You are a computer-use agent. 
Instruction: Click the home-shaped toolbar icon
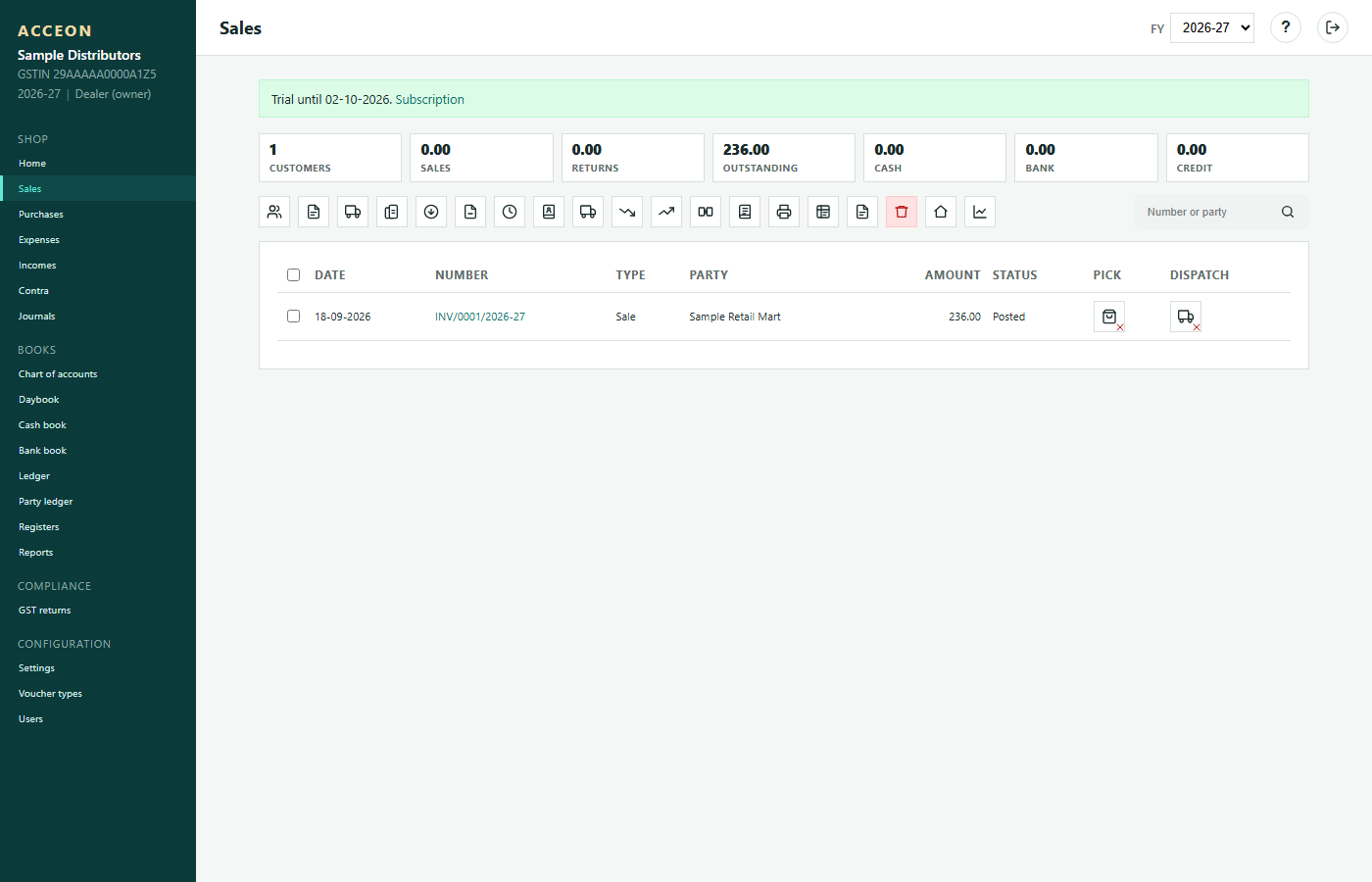(x=941, y=212)
